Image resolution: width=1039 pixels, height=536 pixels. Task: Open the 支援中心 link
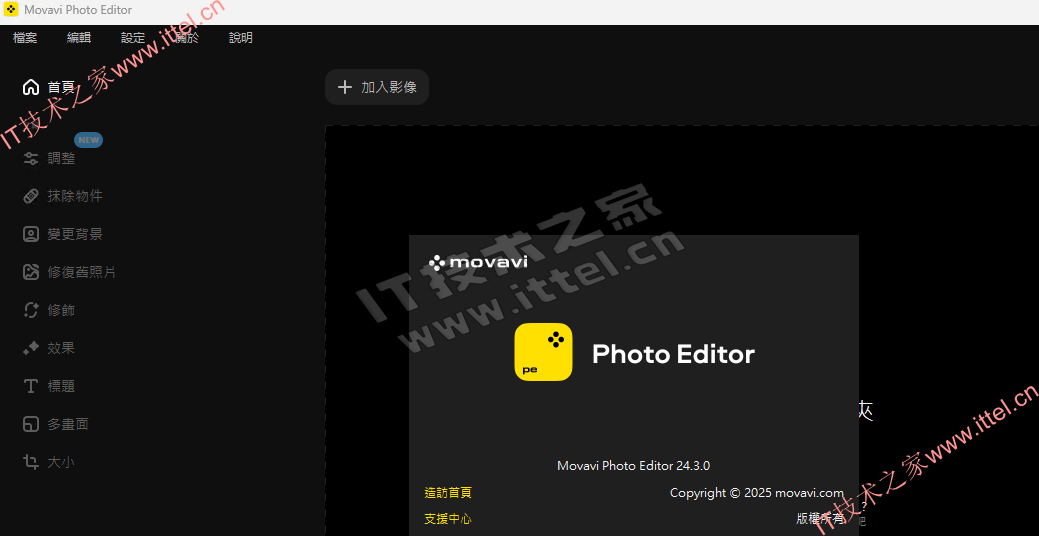448,519
